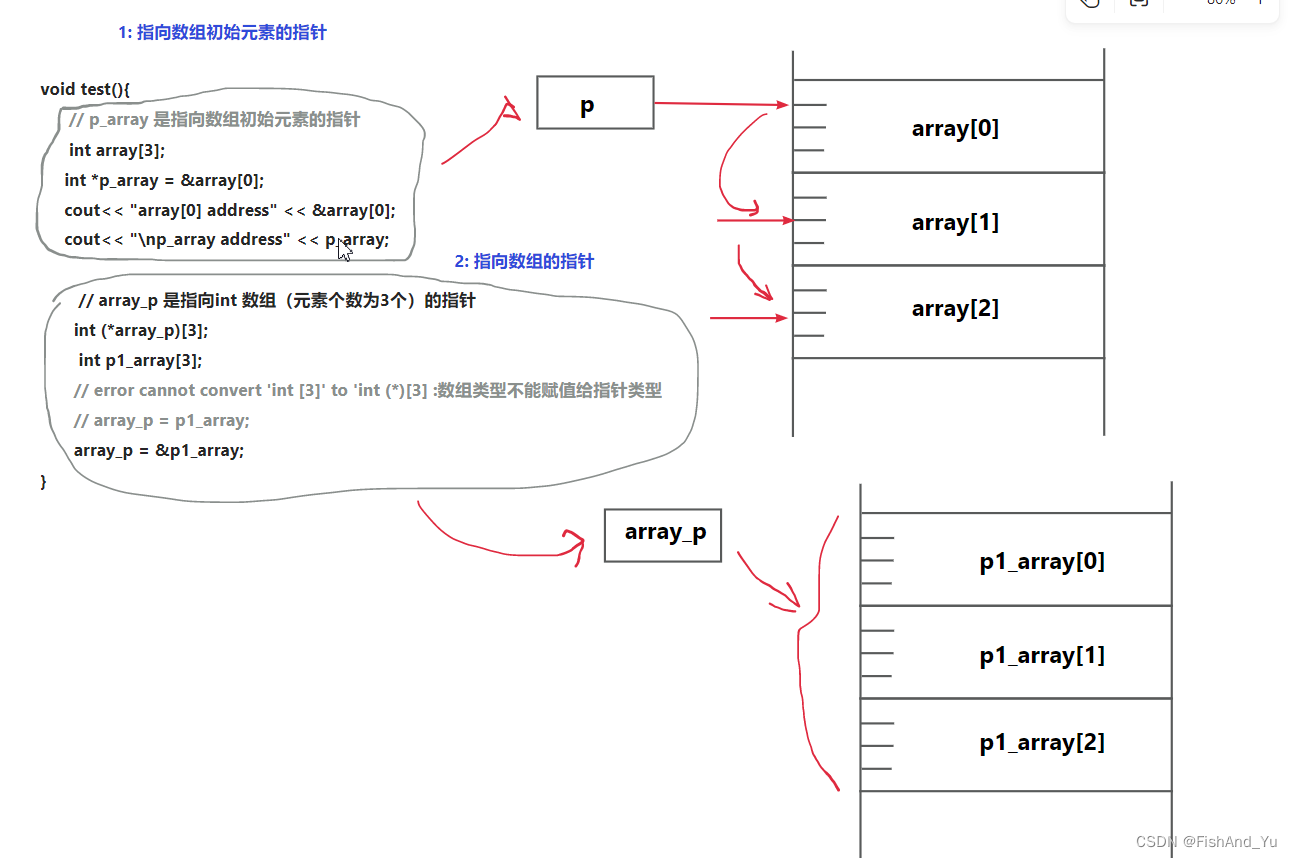Screen dimensions: 1292x858
Task: Select the array_p box
Action: tap(663, 535)
